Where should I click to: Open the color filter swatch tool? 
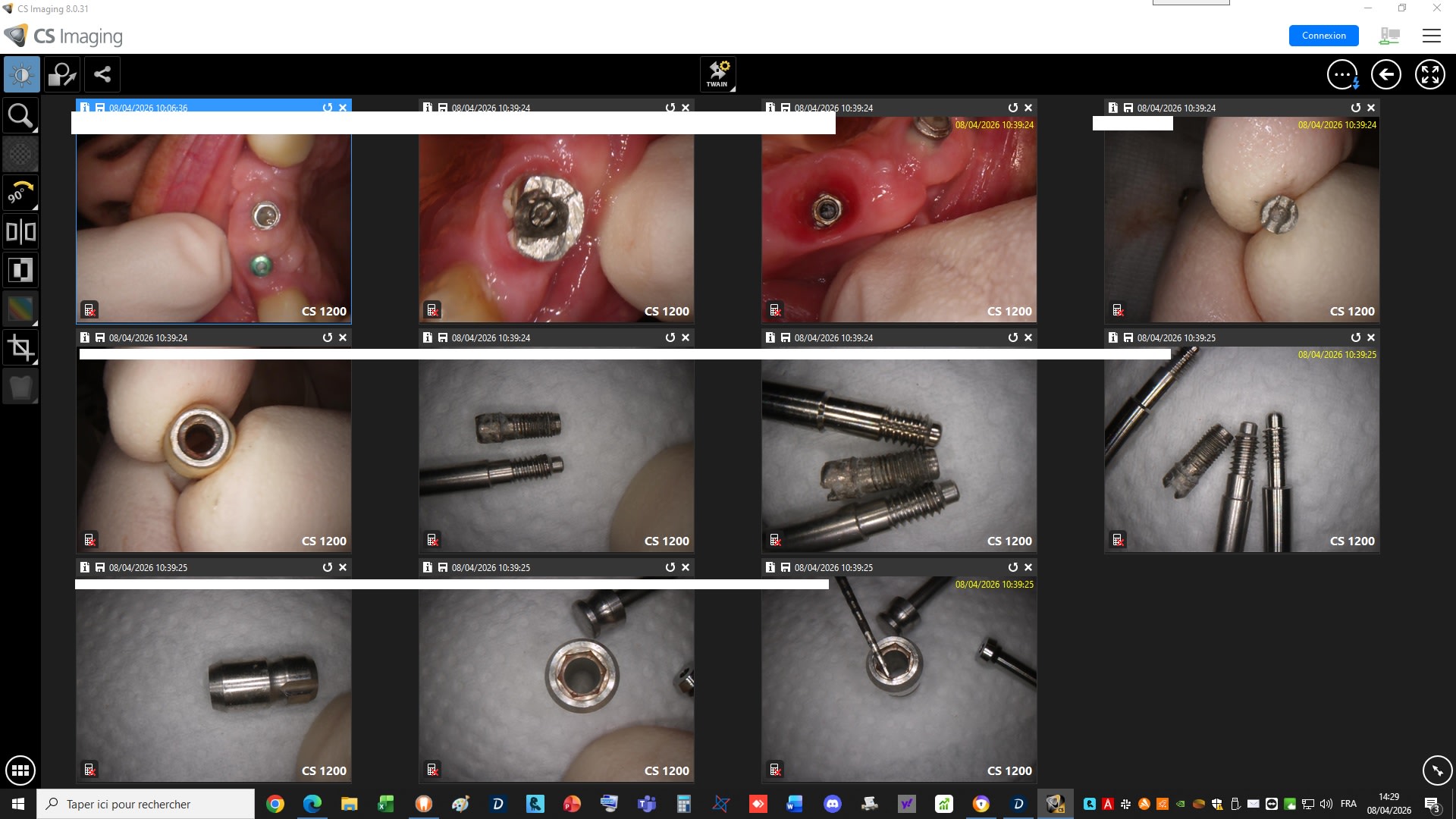click(x=20, y=309)
